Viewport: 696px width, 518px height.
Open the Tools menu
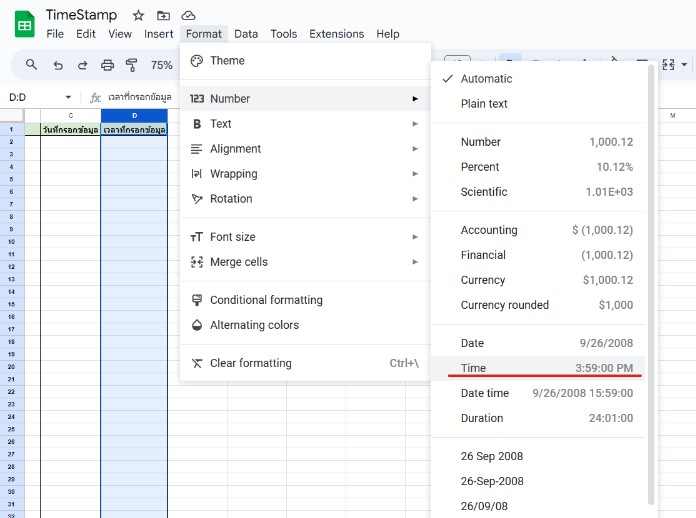(x=284, y=34)
